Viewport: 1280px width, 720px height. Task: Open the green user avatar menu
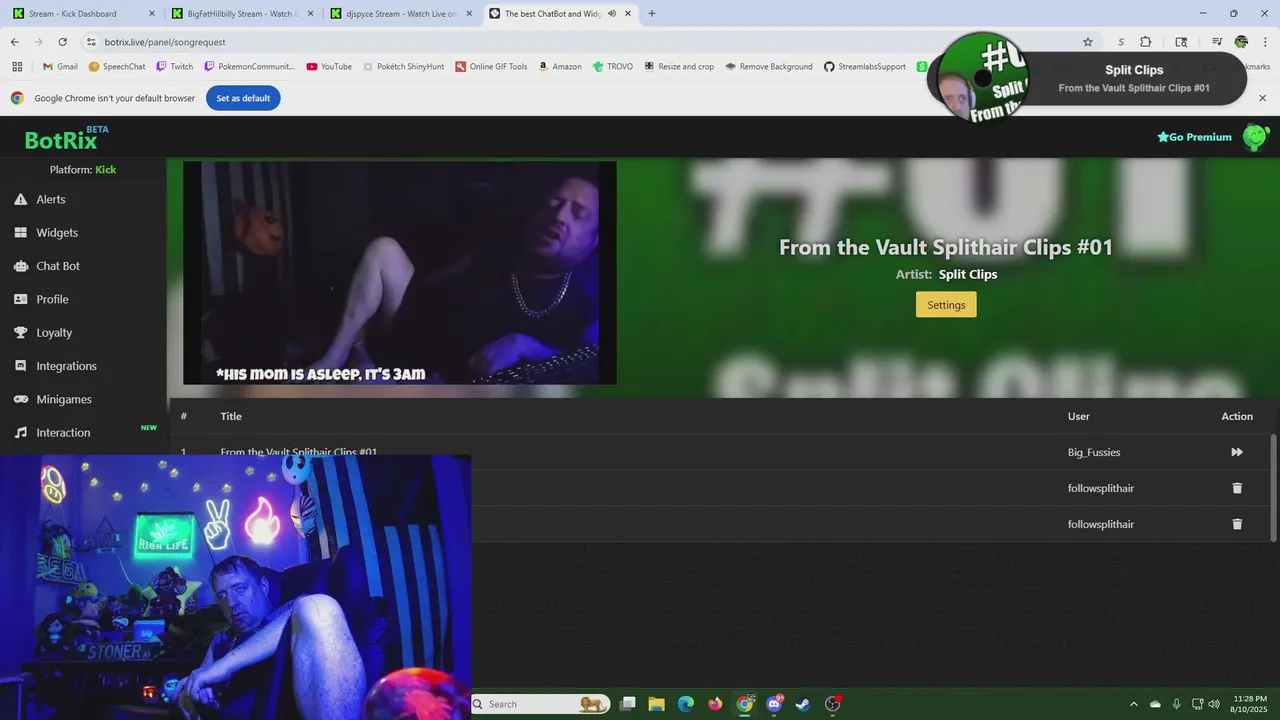click(1255, 137)
